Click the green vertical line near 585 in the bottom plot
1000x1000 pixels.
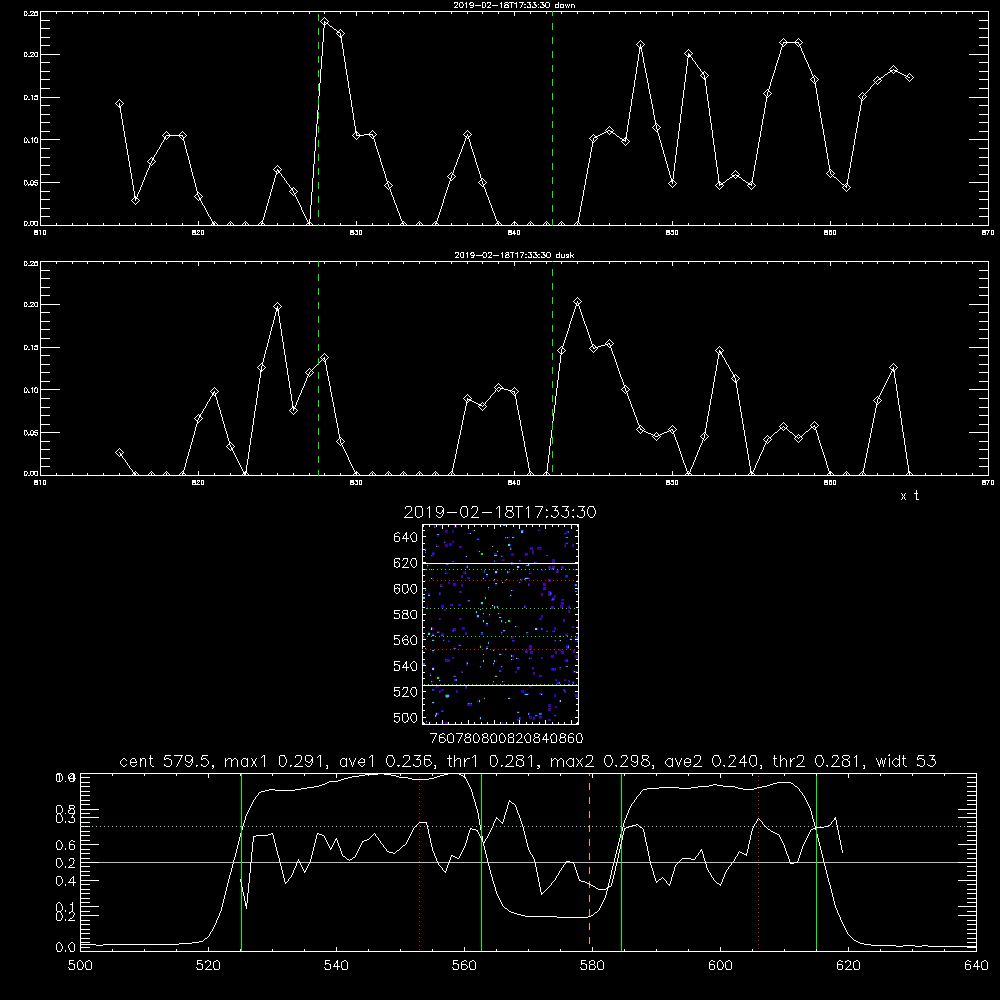(621, 861)
